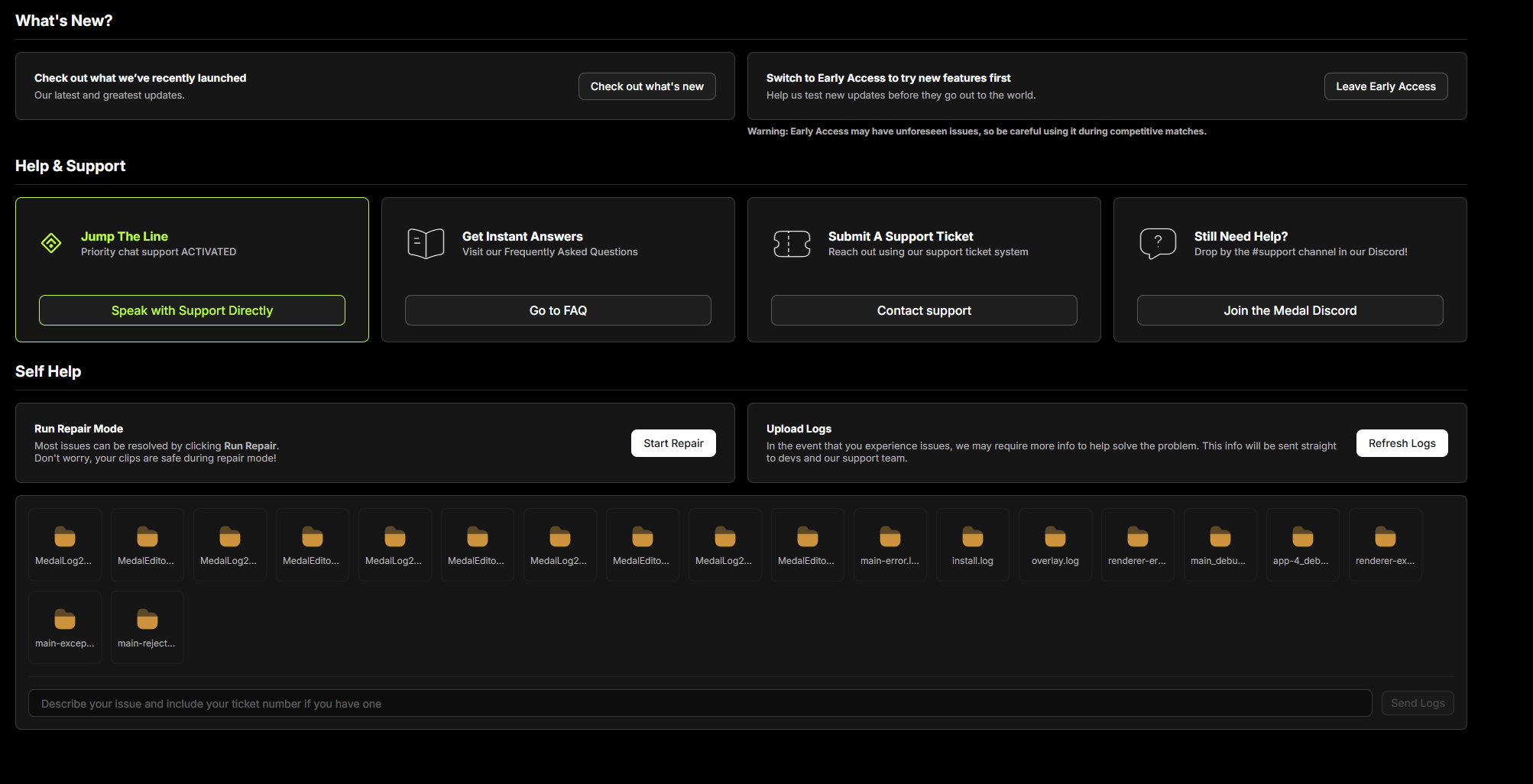The height and width of the screenshot is (784, 1533).
Task: Click Join the Medal Discord
Action: 1290,310
